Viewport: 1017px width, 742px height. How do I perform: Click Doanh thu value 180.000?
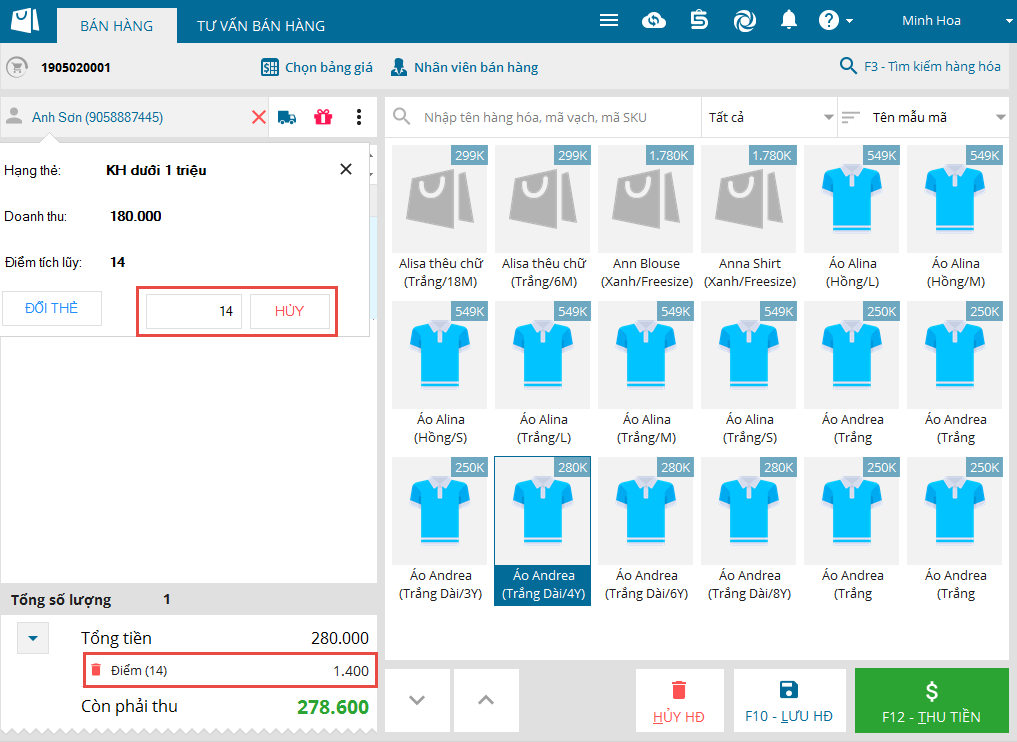pyautogui.click(x=136, y=216)
